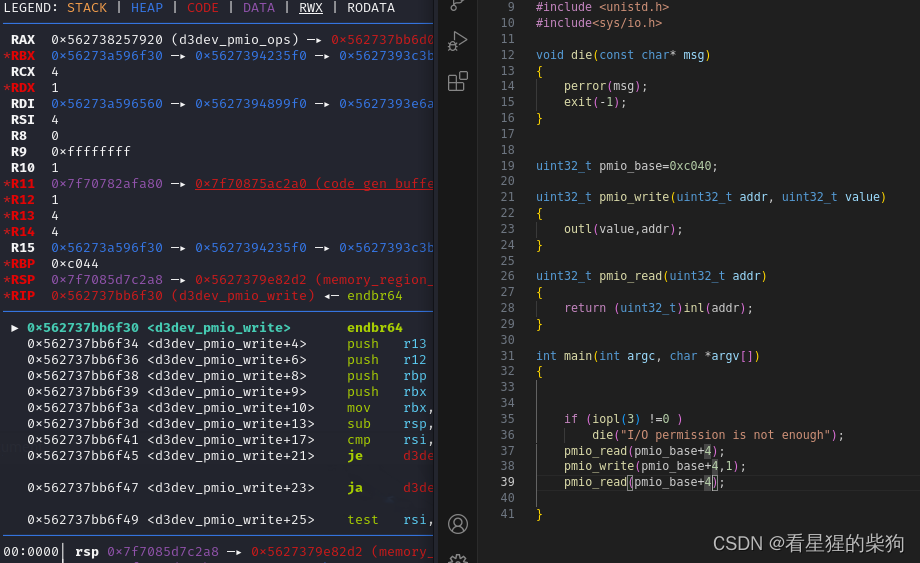The height and width of the screenshot is (563, 920).
Task: Open the Source Control view
Action: [457, 5]
